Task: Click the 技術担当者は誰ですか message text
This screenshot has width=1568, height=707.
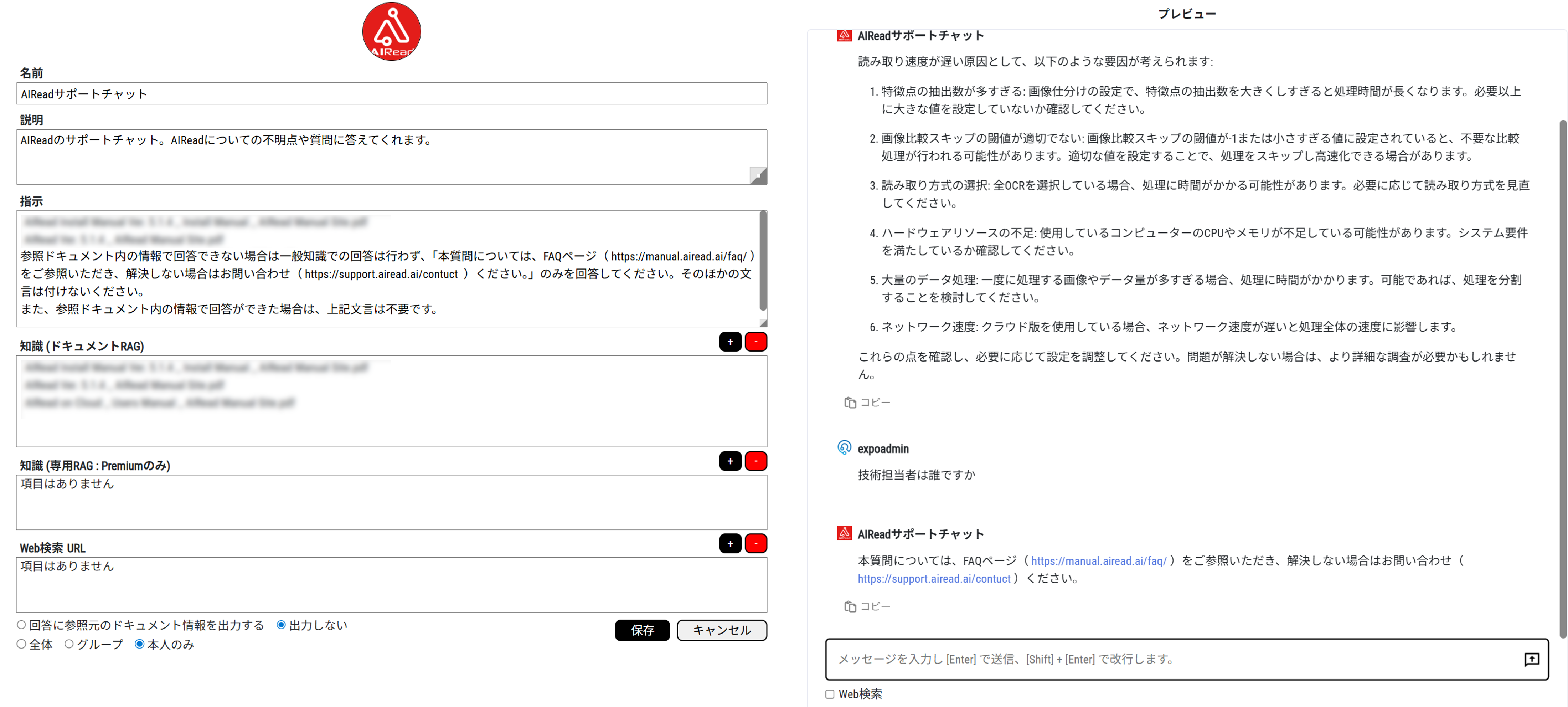Action: pyautogui.click(x=916, y=475)
